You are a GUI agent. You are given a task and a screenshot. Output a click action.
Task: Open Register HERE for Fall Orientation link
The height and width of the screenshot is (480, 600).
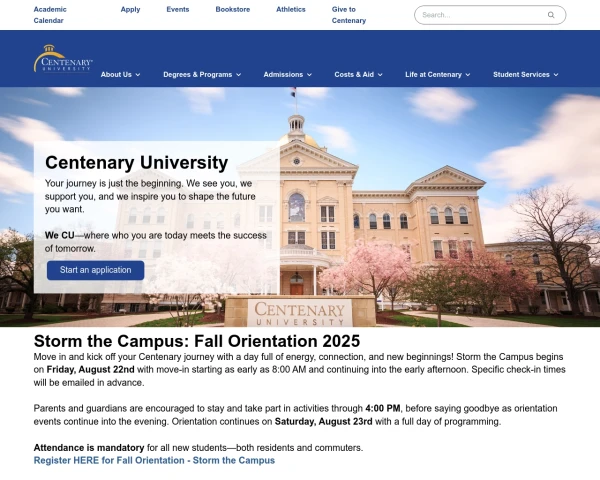pyautogui.click(x=154, y=460)
